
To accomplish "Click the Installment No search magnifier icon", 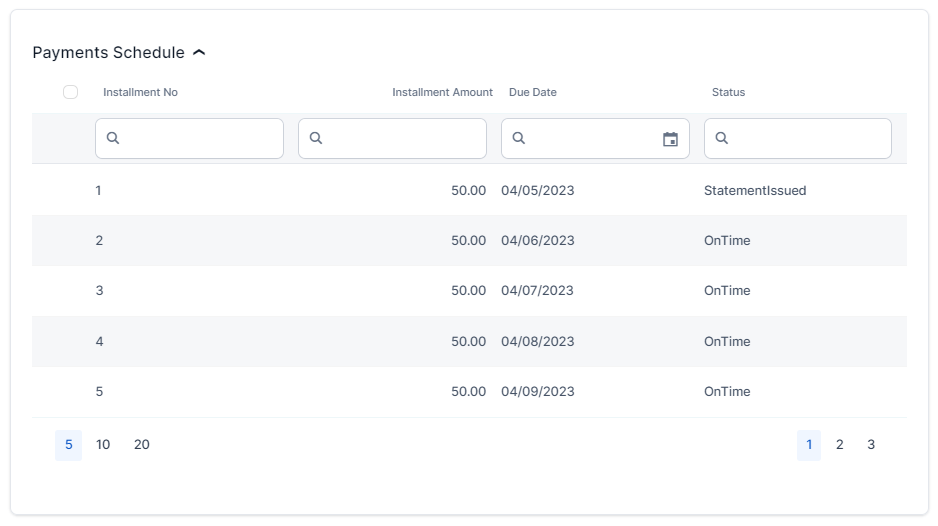I will point(113,139).
